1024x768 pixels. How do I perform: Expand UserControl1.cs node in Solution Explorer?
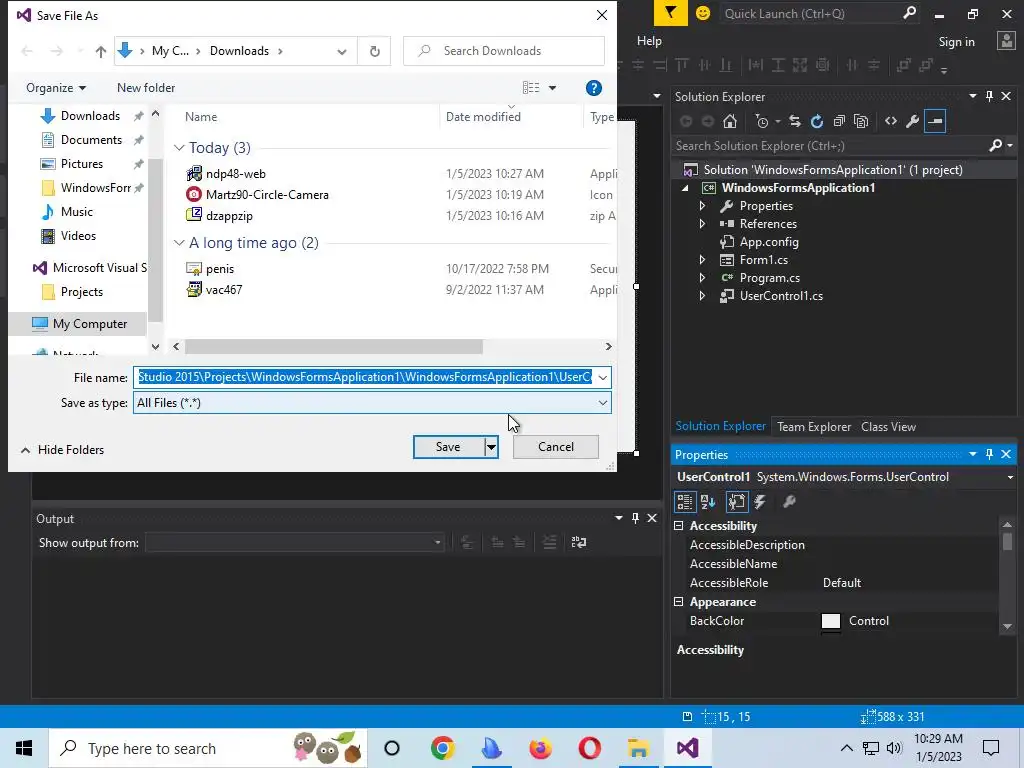(x=702, y=296)
